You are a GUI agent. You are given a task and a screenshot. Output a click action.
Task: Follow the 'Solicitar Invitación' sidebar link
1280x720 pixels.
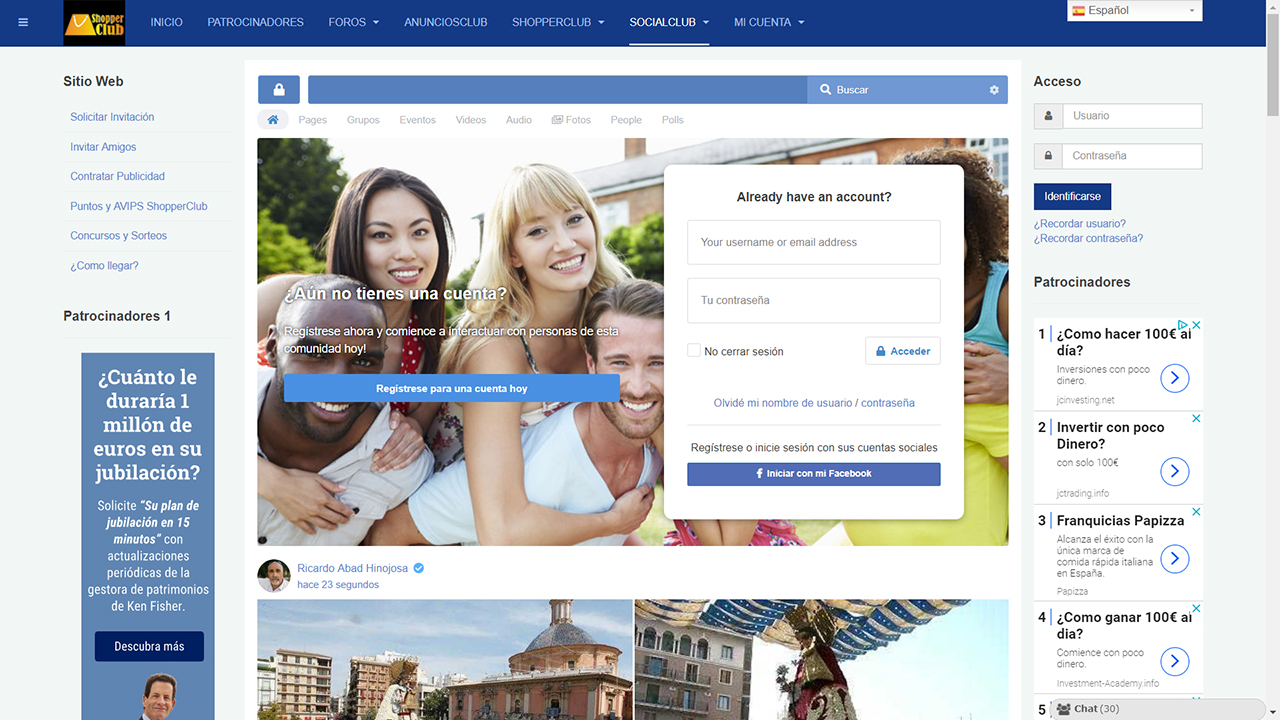[112, 117]
